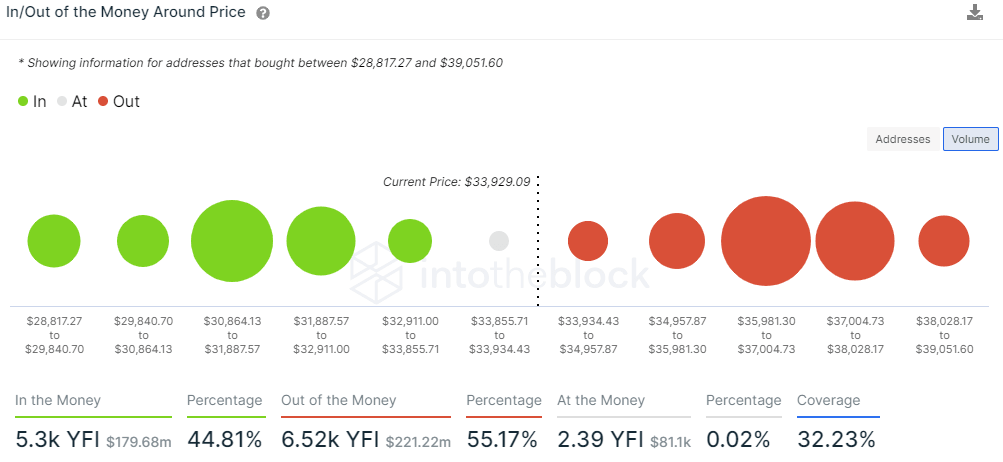Select the In the Money label
The width and height of the screenshot is (1003, 462).
click(x=58, y=400)
